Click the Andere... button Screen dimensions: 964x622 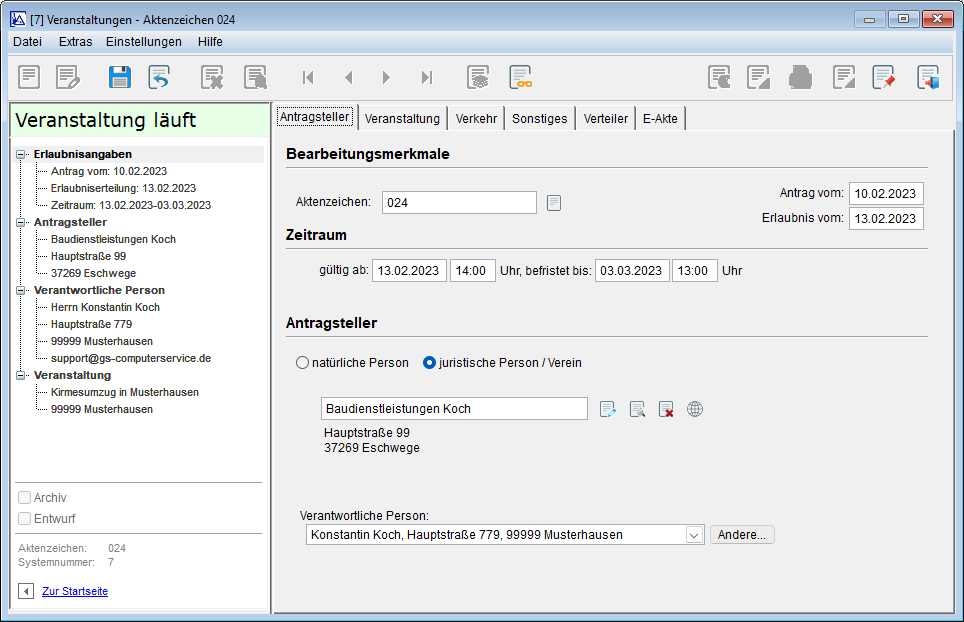(742, 535)
